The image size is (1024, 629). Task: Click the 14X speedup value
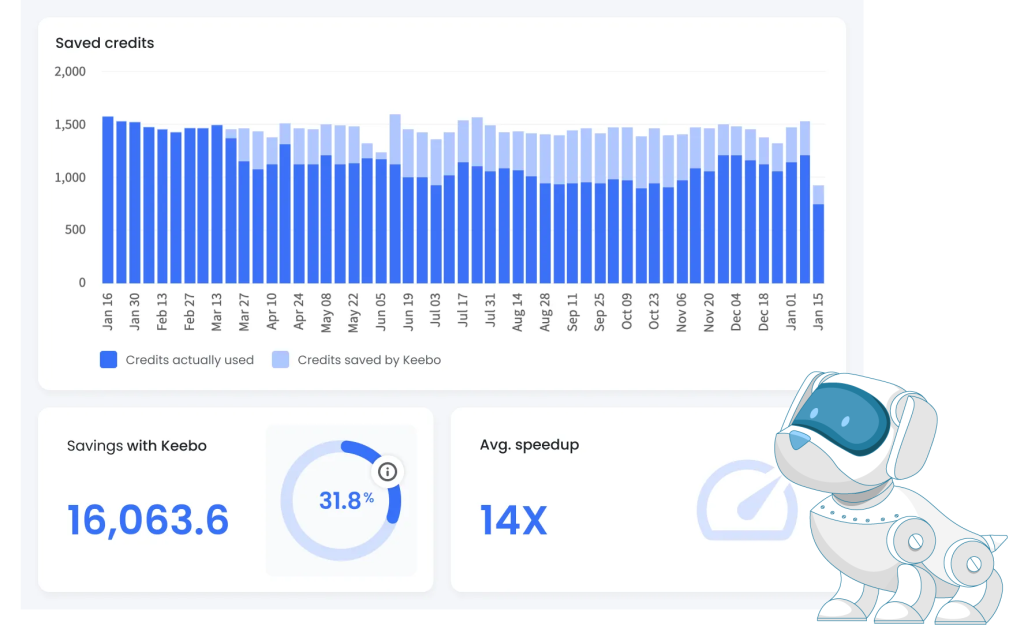(x=513, y=521)
